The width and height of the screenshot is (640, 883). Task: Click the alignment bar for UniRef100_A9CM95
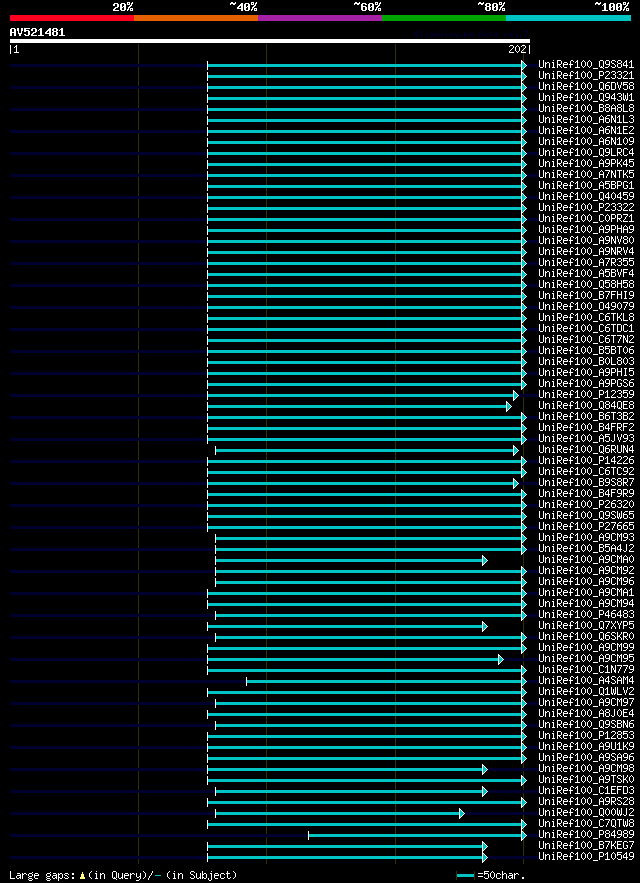coord(355,659)
